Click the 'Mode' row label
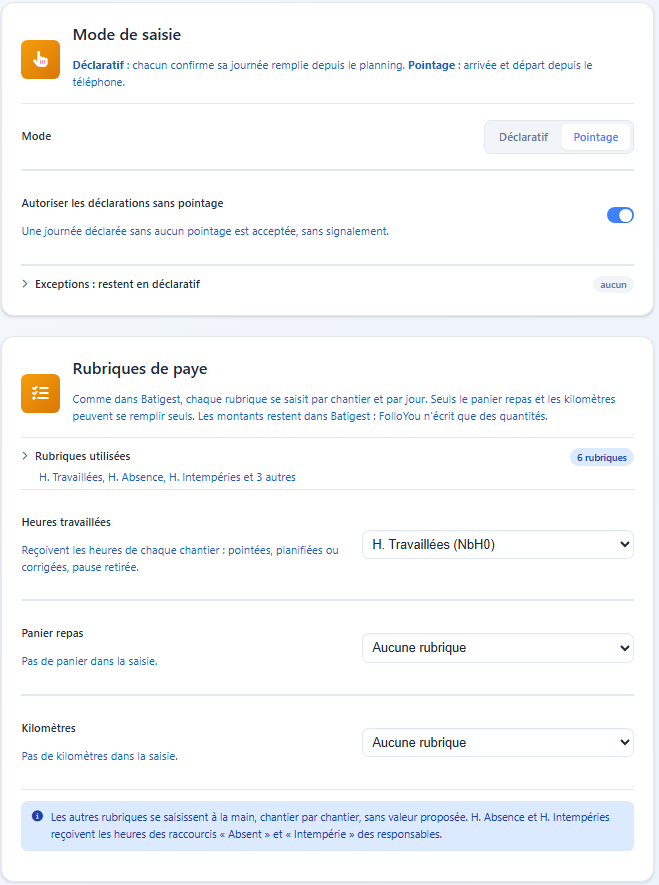659x885 pixels. click(36, 136)
